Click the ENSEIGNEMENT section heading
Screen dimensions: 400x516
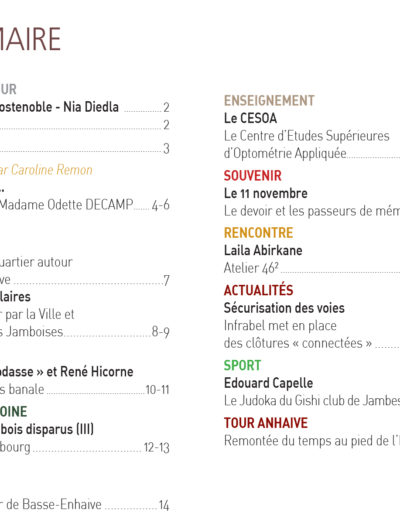coord(269,101)
